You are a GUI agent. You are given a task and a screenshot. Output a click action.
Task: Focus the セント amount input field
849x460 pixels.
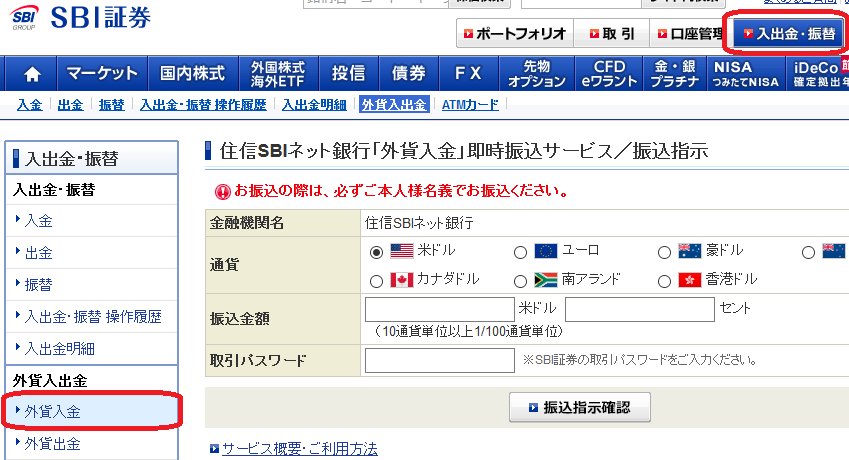point(640,310)
